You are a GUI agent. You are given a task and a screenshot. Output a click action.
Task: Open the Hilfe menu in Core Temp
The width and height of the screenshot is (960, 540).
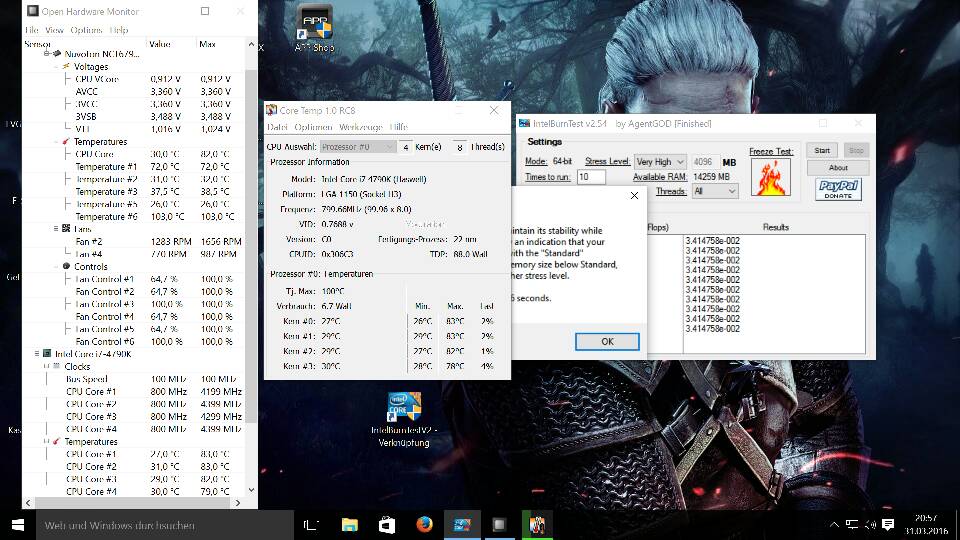(399, 127)
